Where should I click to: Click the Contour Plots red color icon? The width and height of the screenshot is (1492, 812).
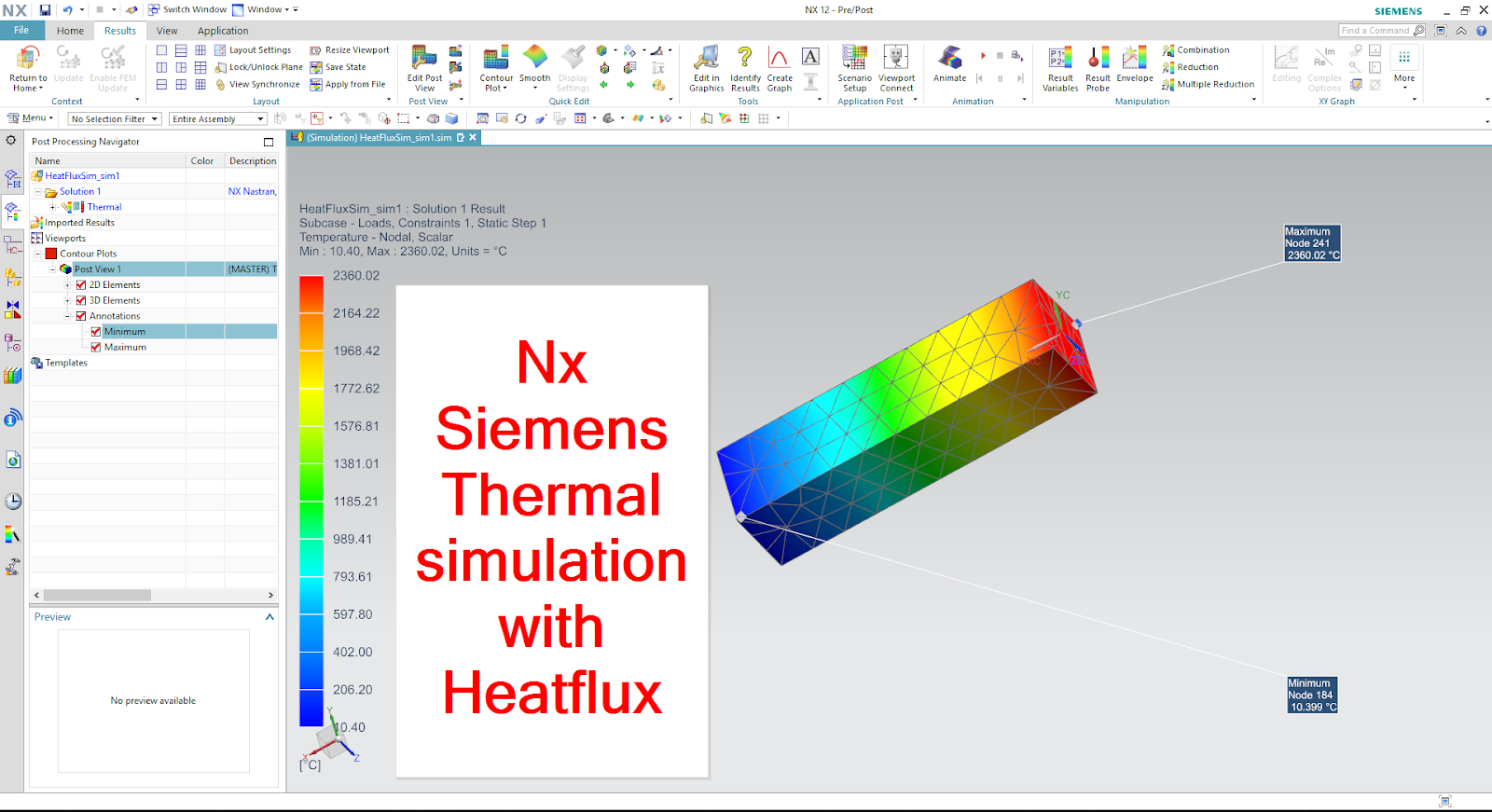tap(51, 254)
